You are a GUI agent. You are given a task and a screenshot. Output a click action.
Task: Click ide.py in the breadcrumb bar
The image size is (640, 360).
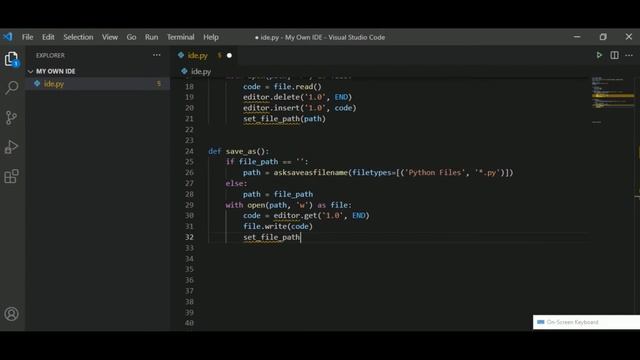pos(201,71)
